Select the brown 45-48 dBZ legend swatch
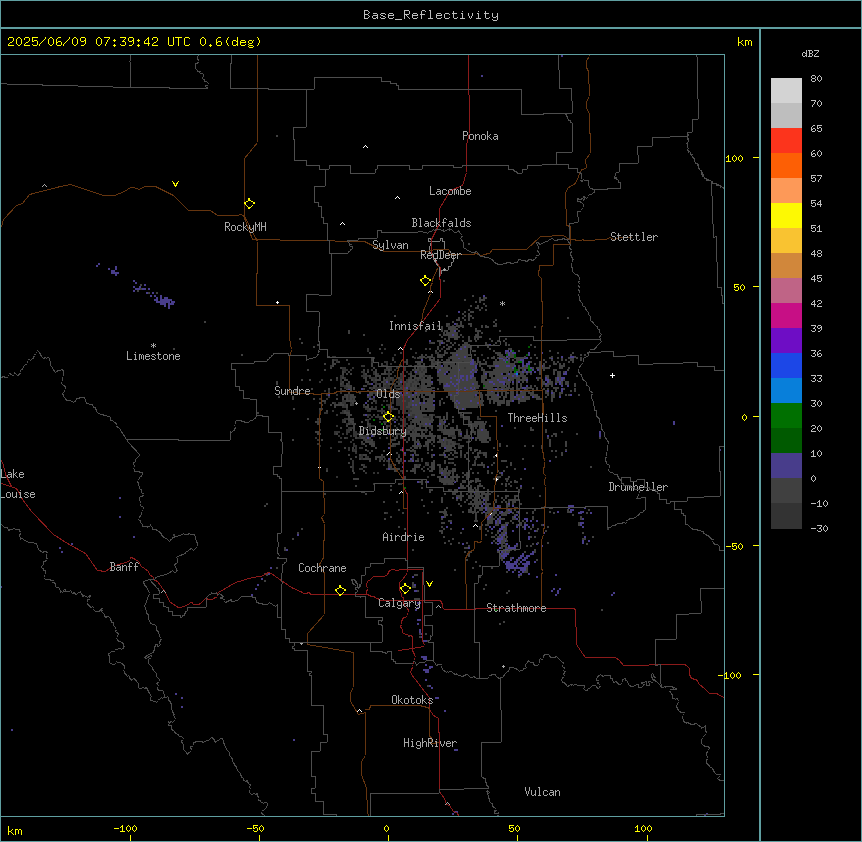This screenshot has width=862, height=842. pos(786,265)
